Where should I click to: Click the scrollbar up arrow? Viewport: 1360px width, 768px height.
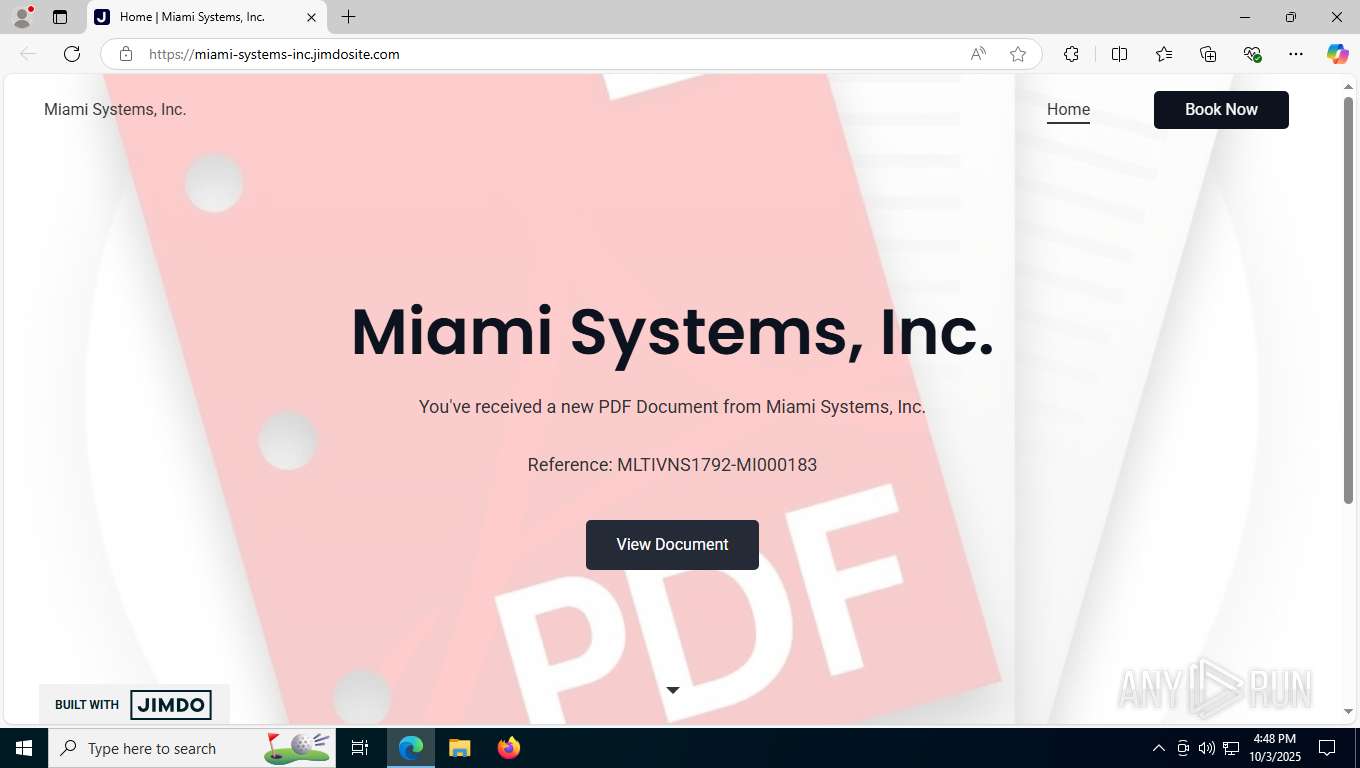1348,86
